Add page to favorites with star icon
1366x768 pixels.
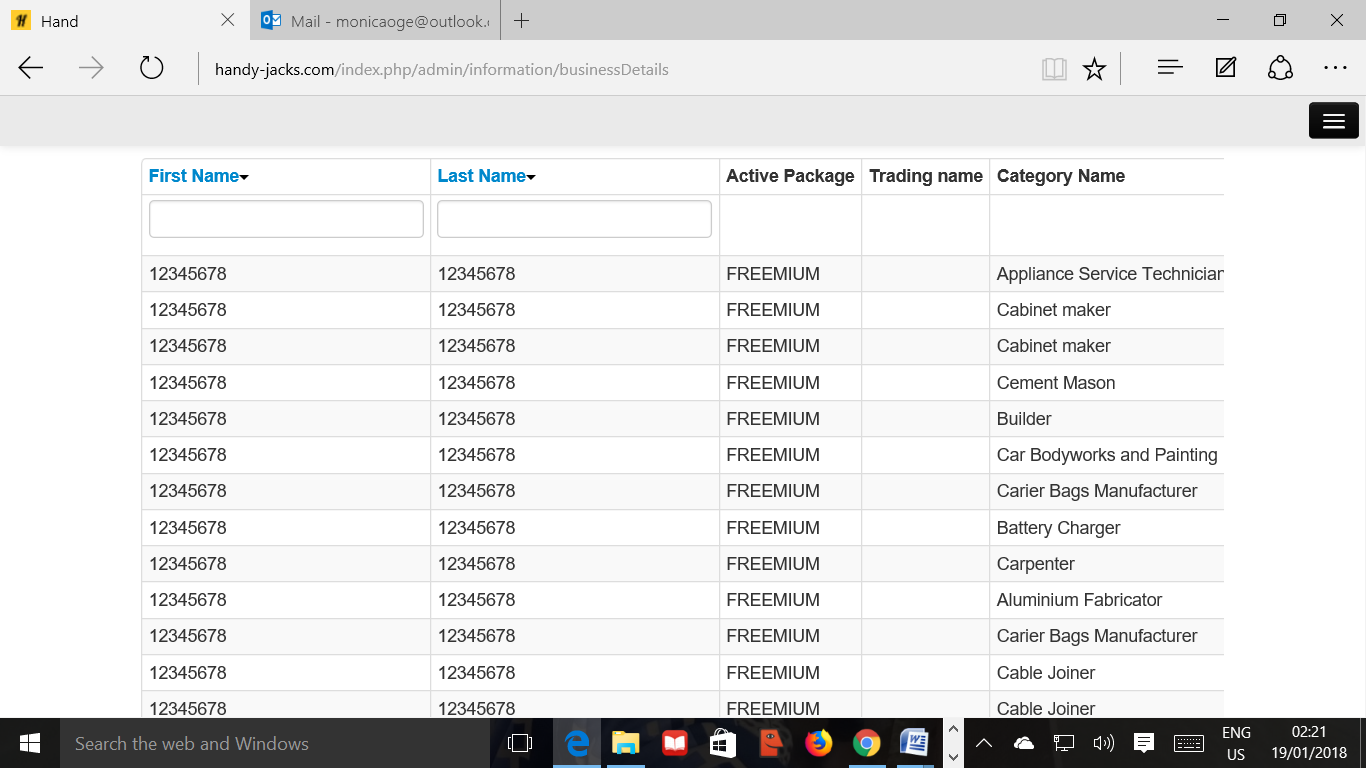pyautogui.click(x=1094, y=69)
